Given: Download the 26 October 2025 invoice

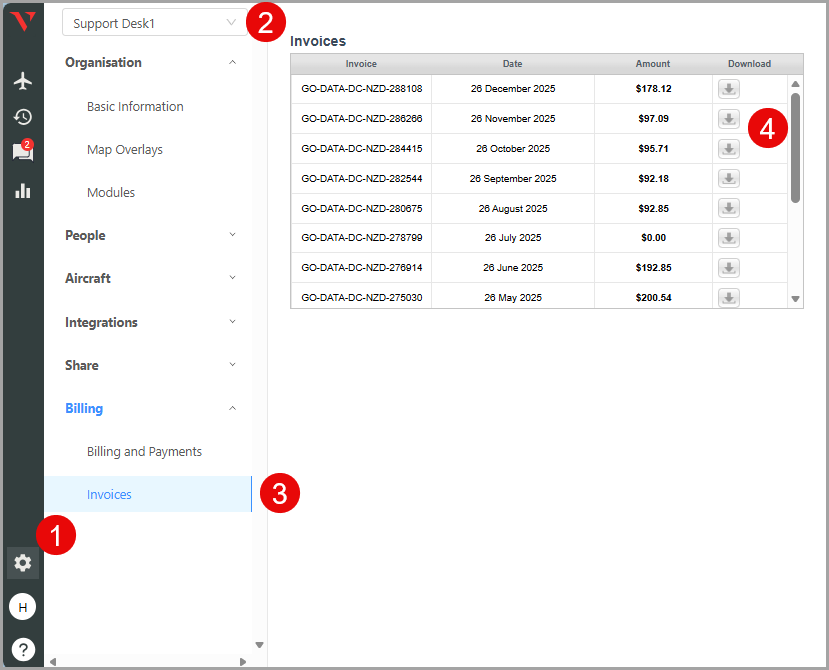Looking at the screenshot, I should (729, 149).
